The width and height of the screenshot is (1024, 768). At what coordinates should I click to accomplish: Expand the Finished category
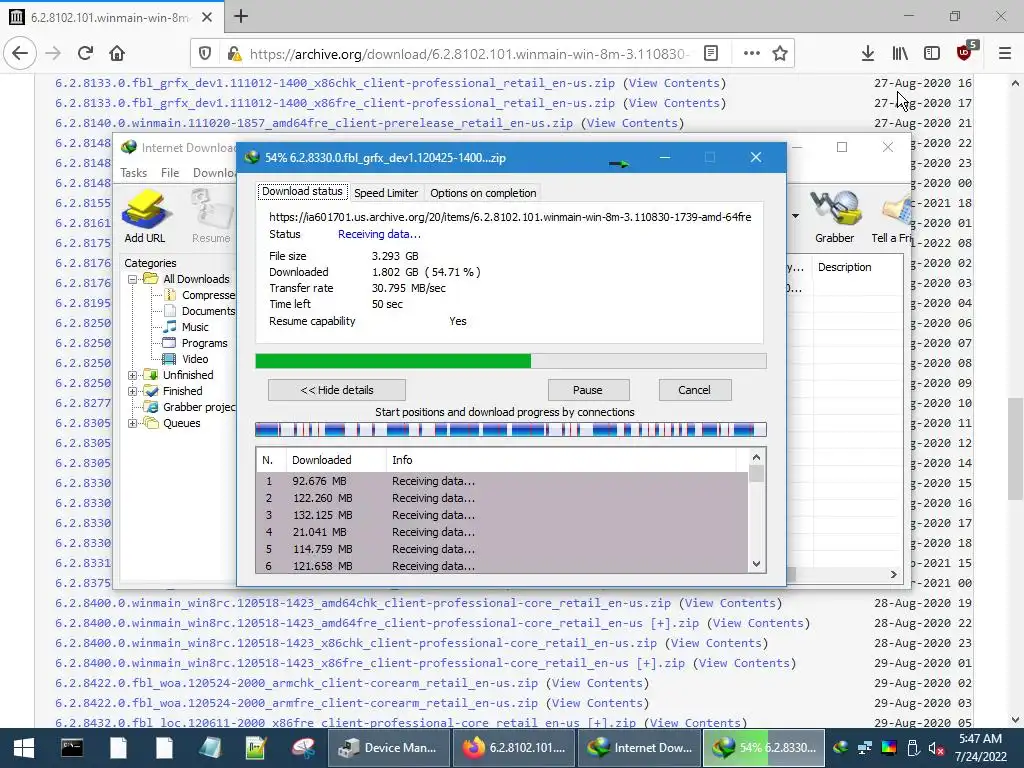tap(133, 391)
